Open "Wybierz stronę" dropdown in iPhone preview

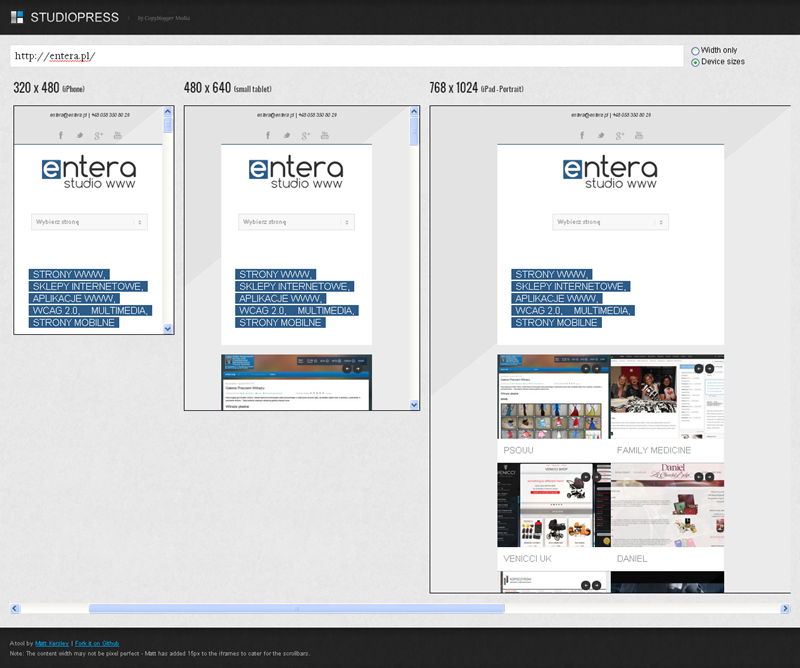[89, 222]
